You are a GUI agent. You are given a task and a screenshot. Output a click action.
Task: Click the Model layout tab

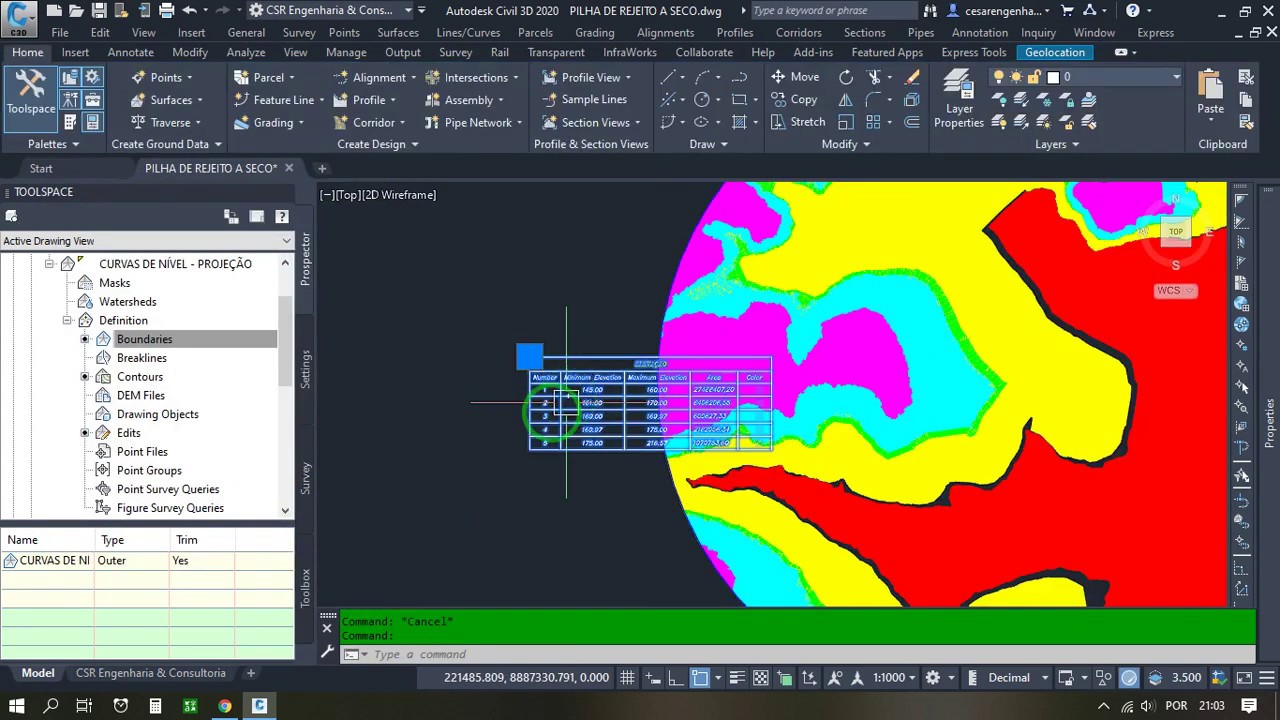point(38,673)
